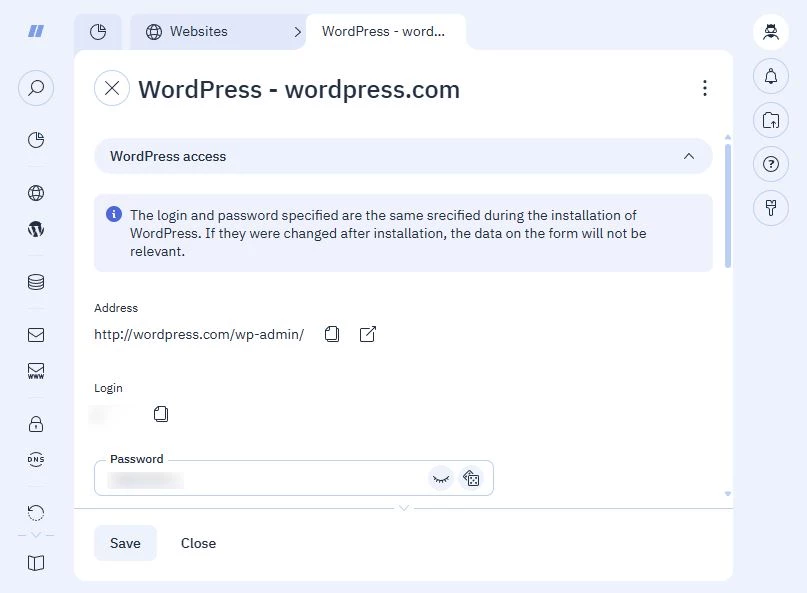Screen dimensions: 807x593
Task: Open documentation book icon in sidebar
Action: point(36,563)
